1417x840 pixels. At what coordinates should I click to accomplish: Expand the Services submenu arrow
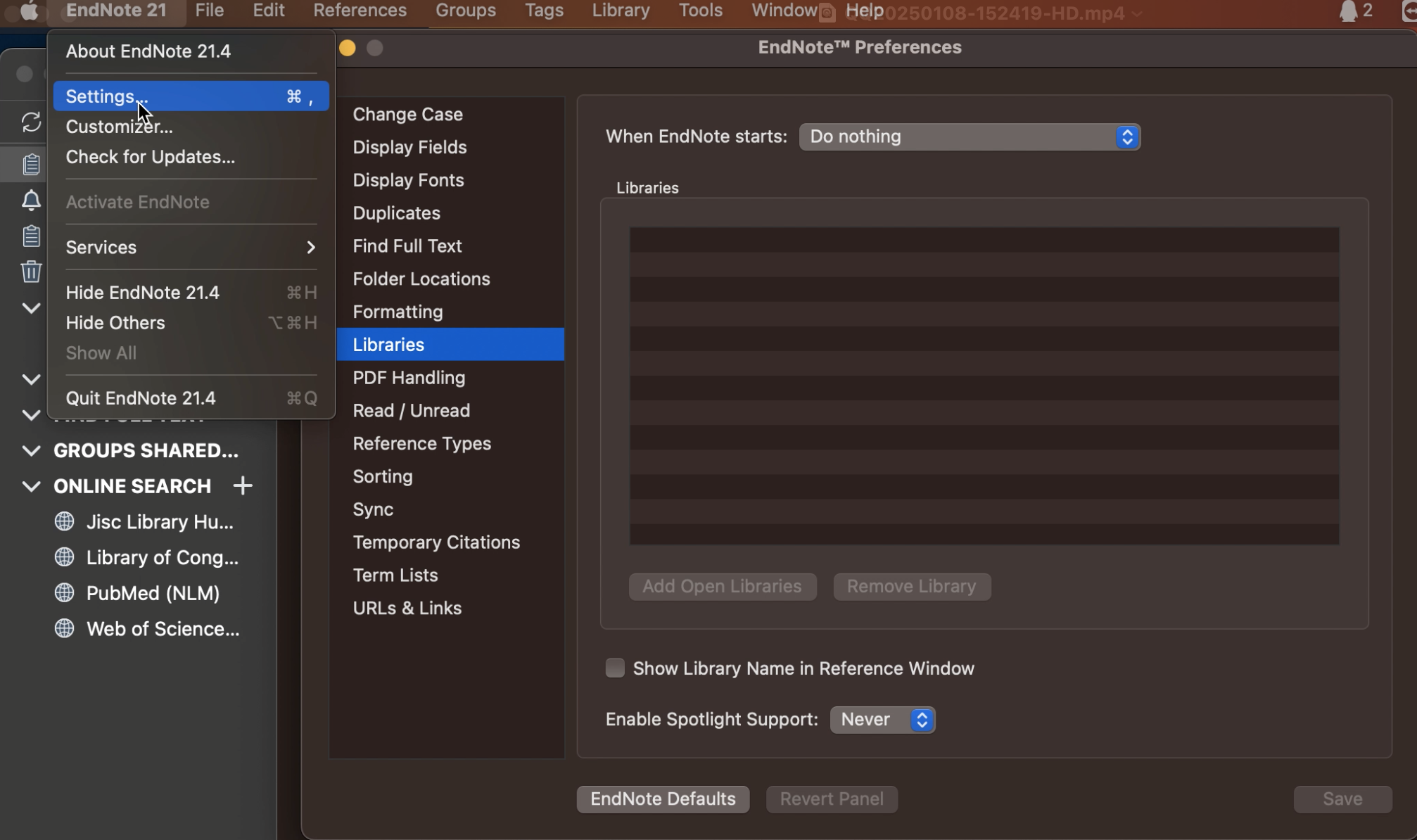coord(311,247)
